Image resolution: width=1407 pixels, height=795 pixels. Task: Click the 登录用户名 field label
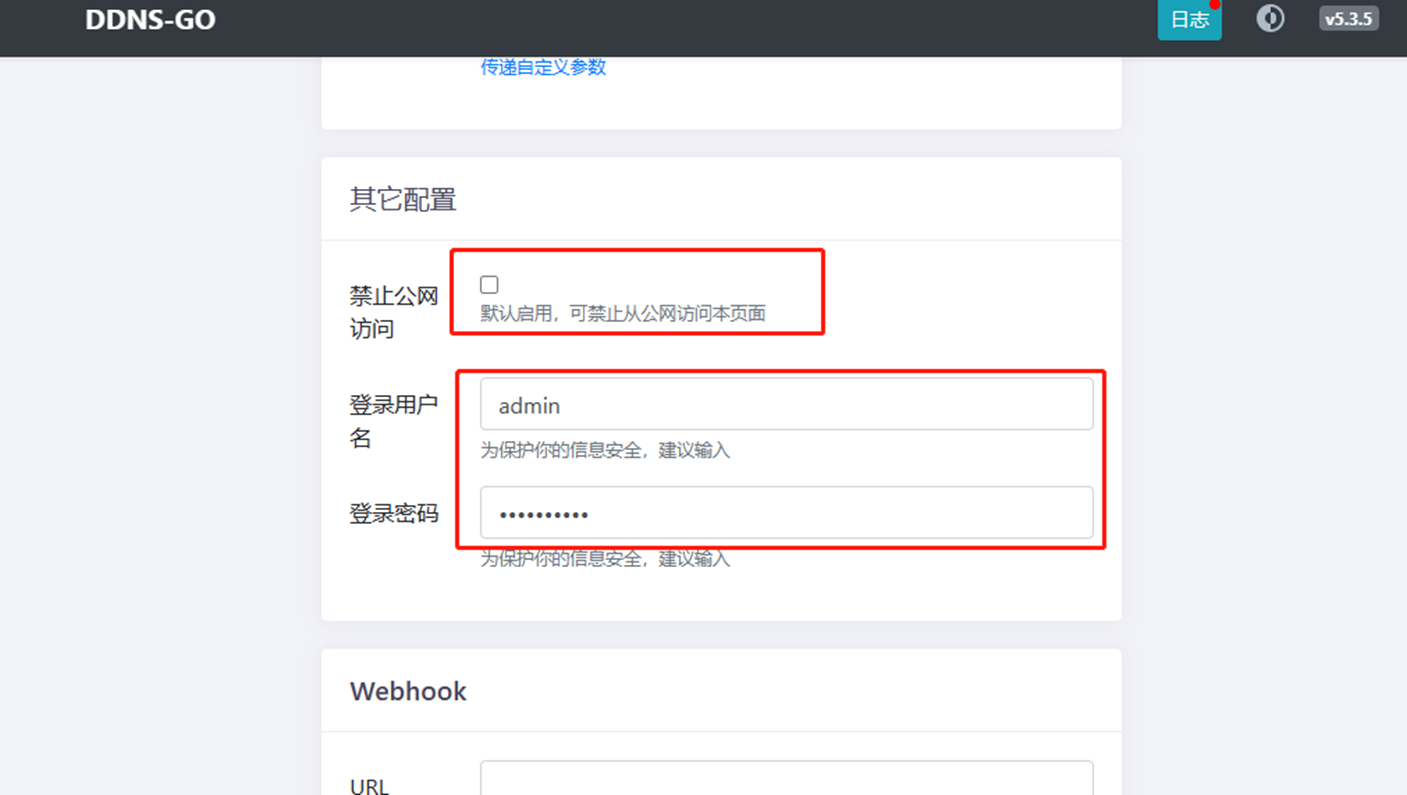coord(393,421)
